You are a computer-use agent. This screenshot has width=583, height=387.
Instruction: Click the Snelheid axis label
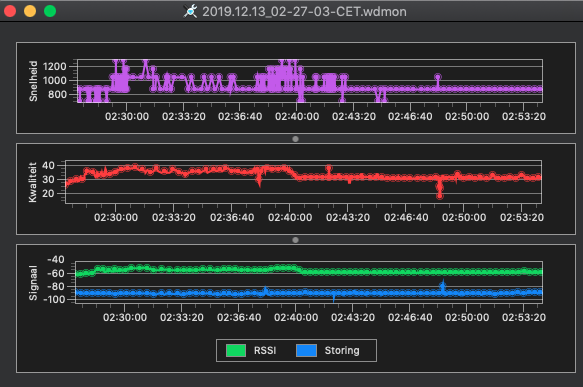[x=33, y=81]
